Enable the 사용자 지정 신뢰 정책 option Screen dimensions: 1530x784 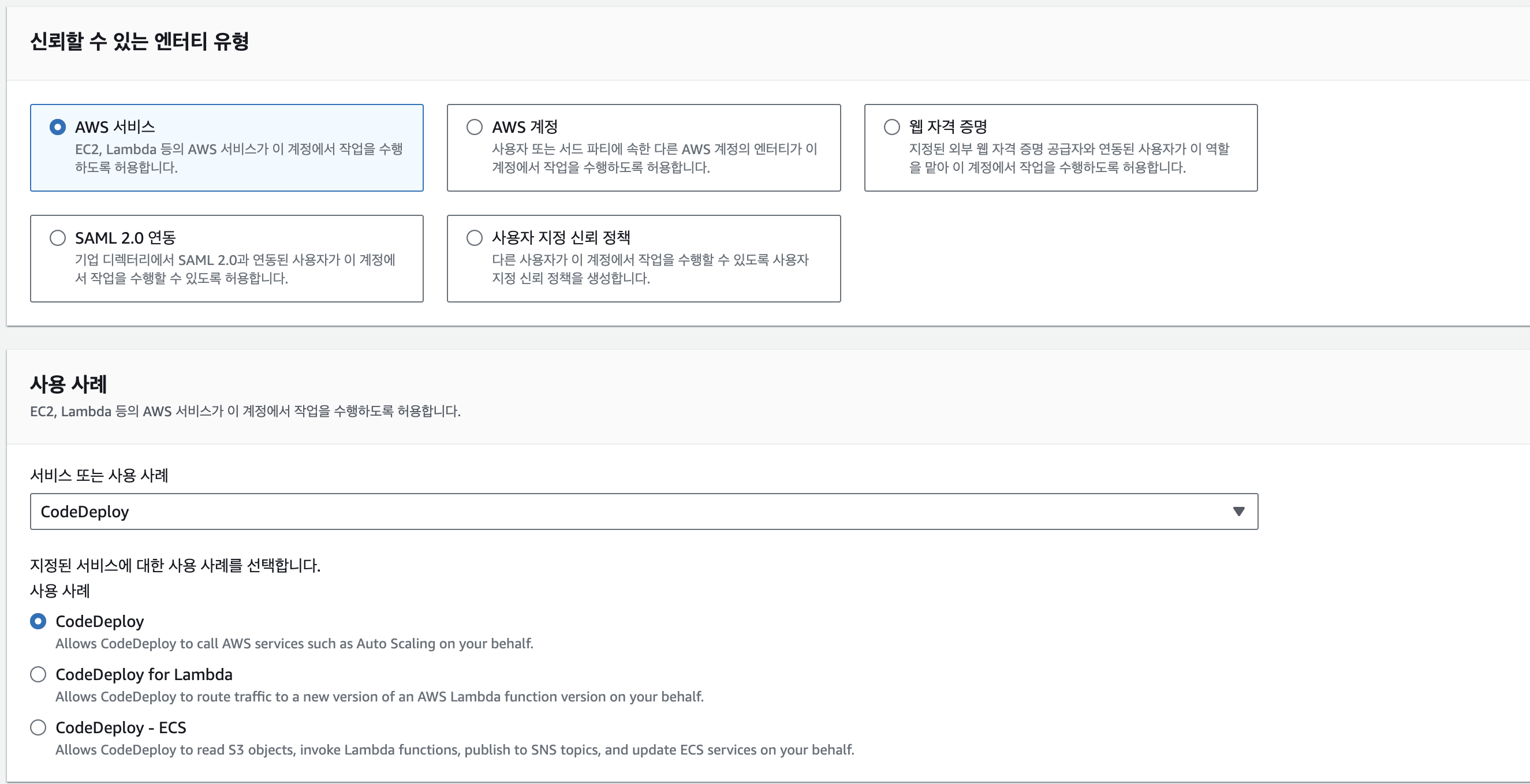pos(475,238)
